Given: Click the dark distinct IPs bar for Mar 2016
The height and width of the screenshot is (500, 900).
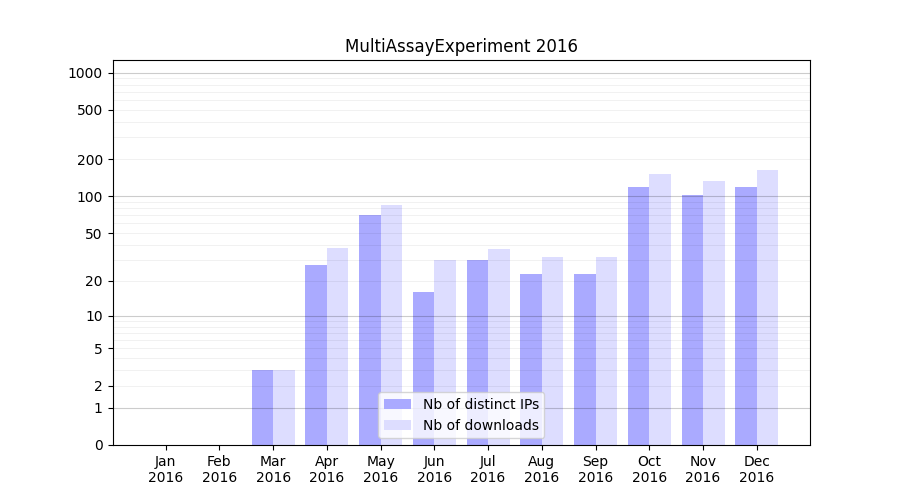Looking at the screenshot, I should pos(262,407).
